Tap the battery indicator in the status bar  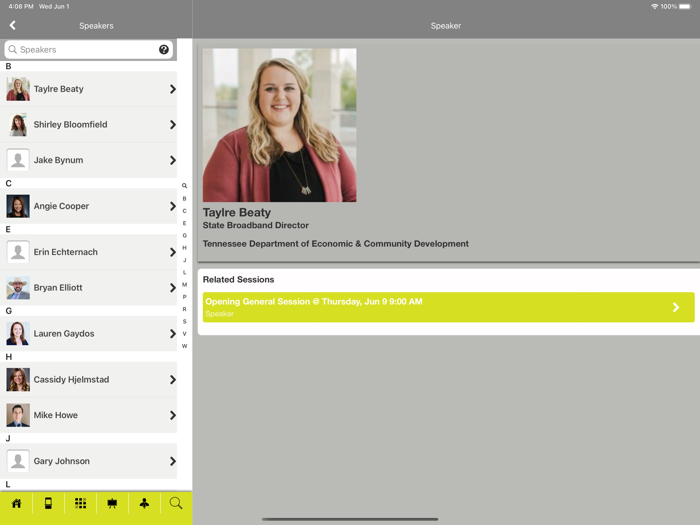(x=685, y=6)
